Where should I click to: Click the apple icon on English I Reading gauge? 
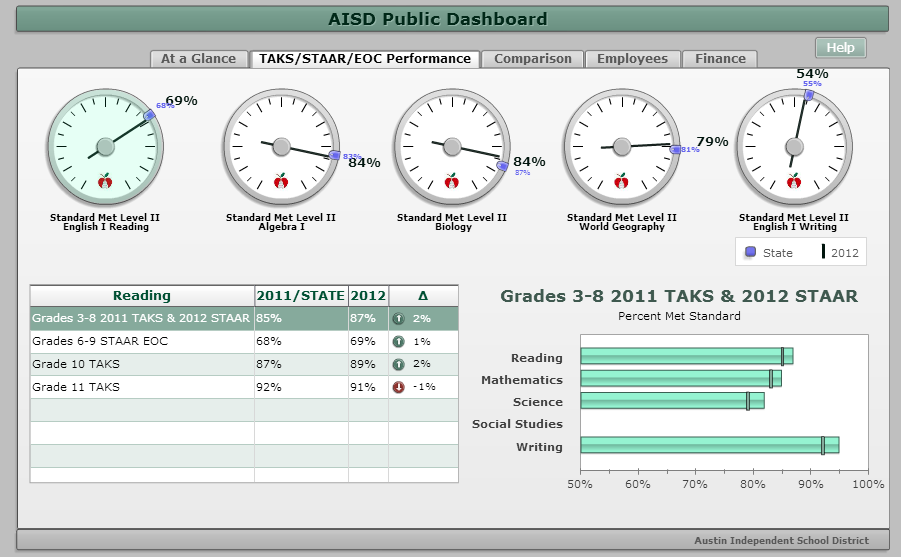(105, 181)
